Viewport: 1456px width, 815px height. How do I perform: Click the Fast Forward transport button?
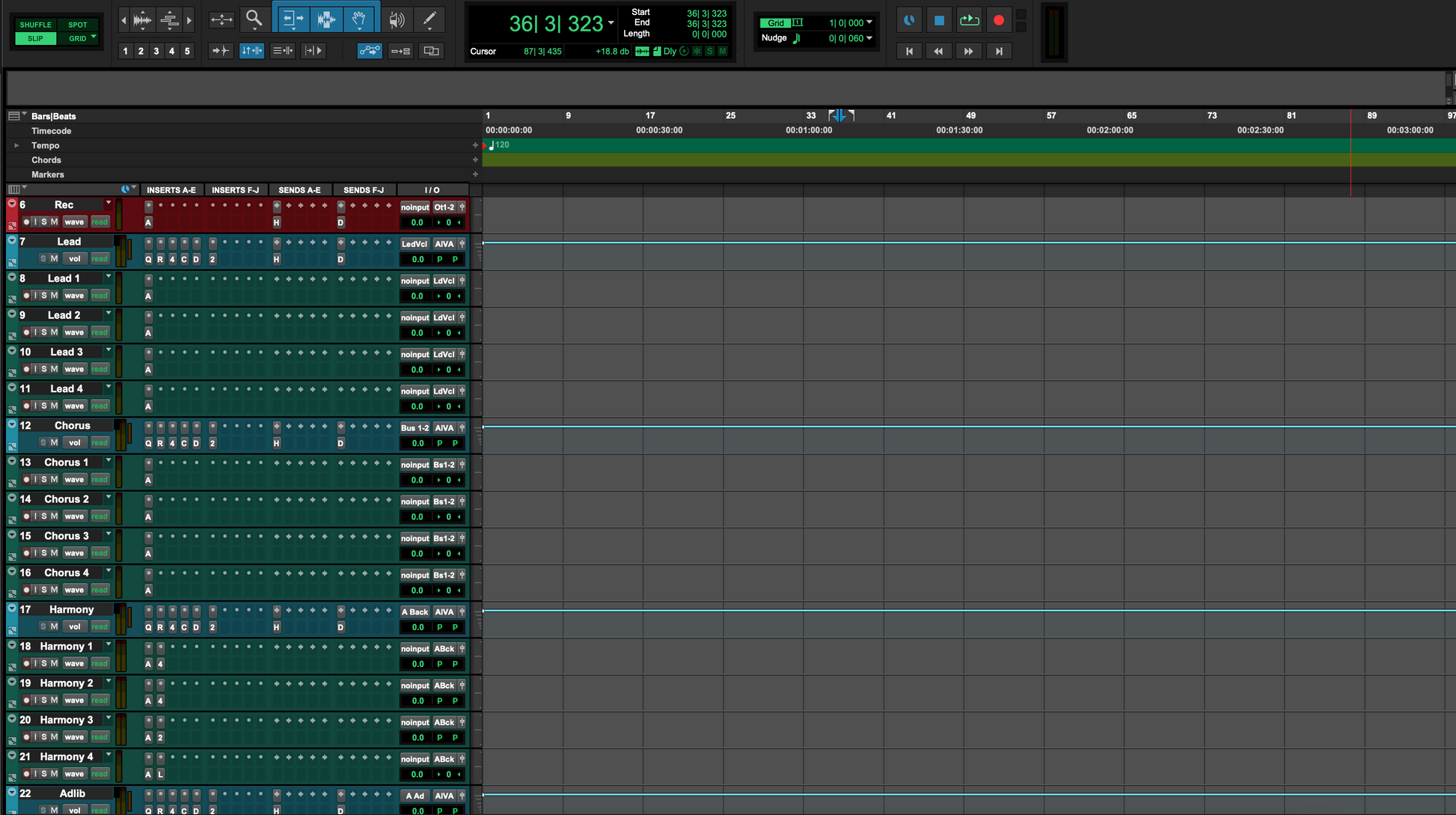click(x=968, y=51)
